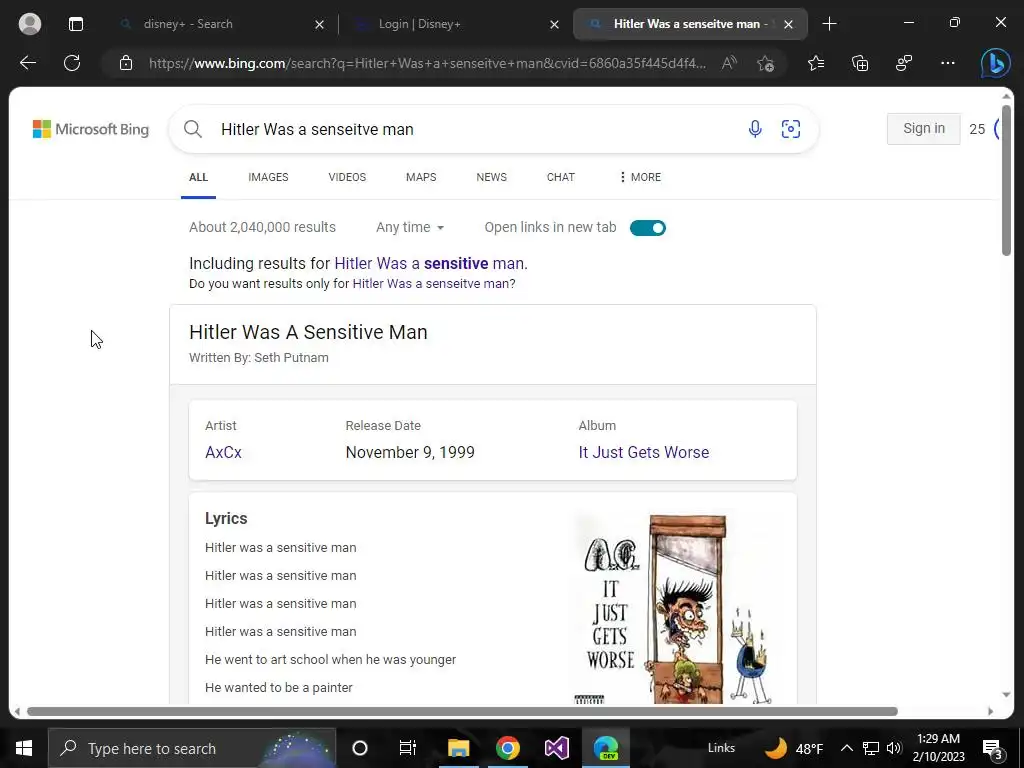
Task: Open Task View in taskbar
Action: pyautogui.click(x=408, y=748)
